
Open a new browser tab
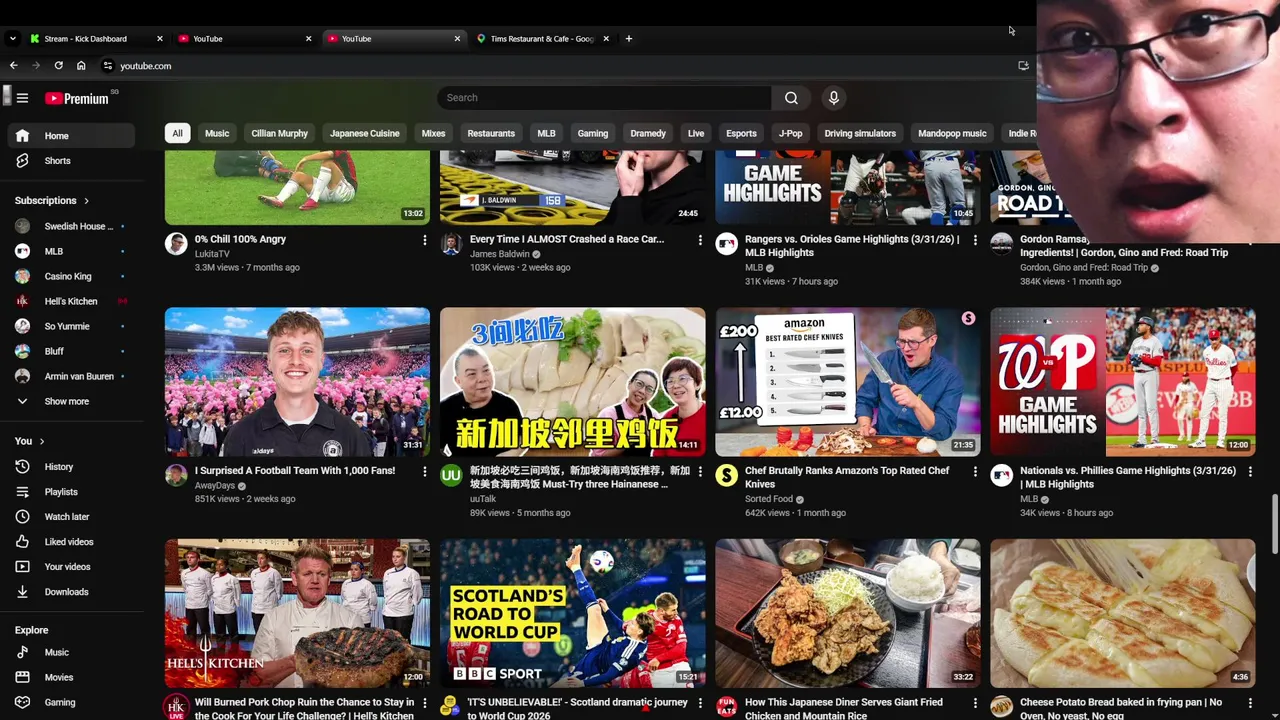click(628, 39)
